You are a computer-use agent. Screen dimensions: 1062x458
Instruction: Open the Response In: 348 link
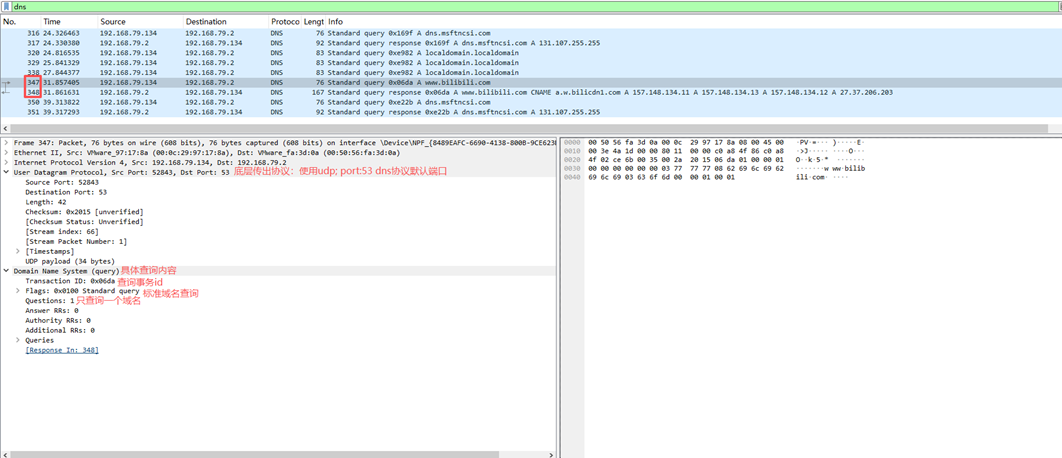click(x=62, y=350)
